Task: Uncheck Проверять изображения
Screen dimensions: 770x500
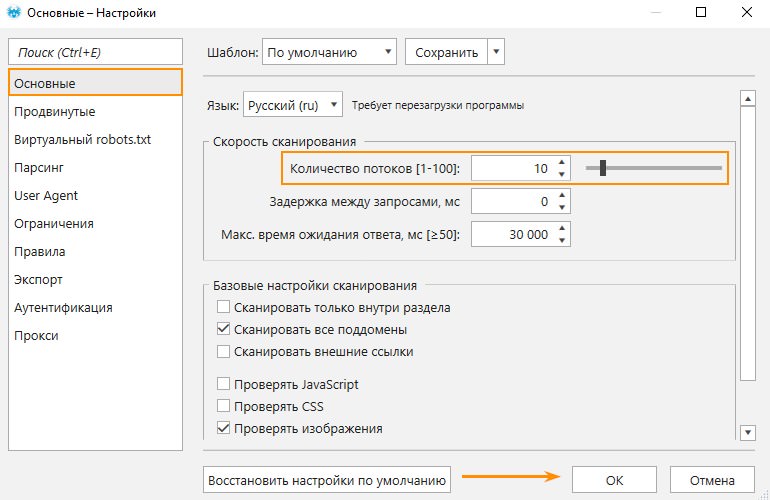Action: (x=223, y=428)
